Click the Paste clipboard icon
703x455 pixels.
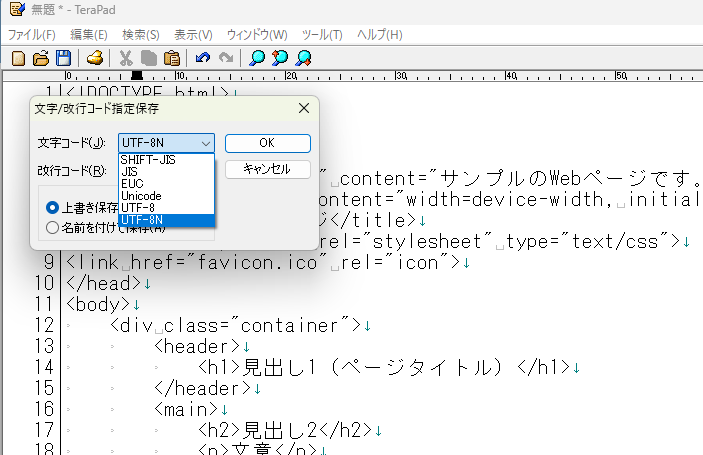click(172, 58)
